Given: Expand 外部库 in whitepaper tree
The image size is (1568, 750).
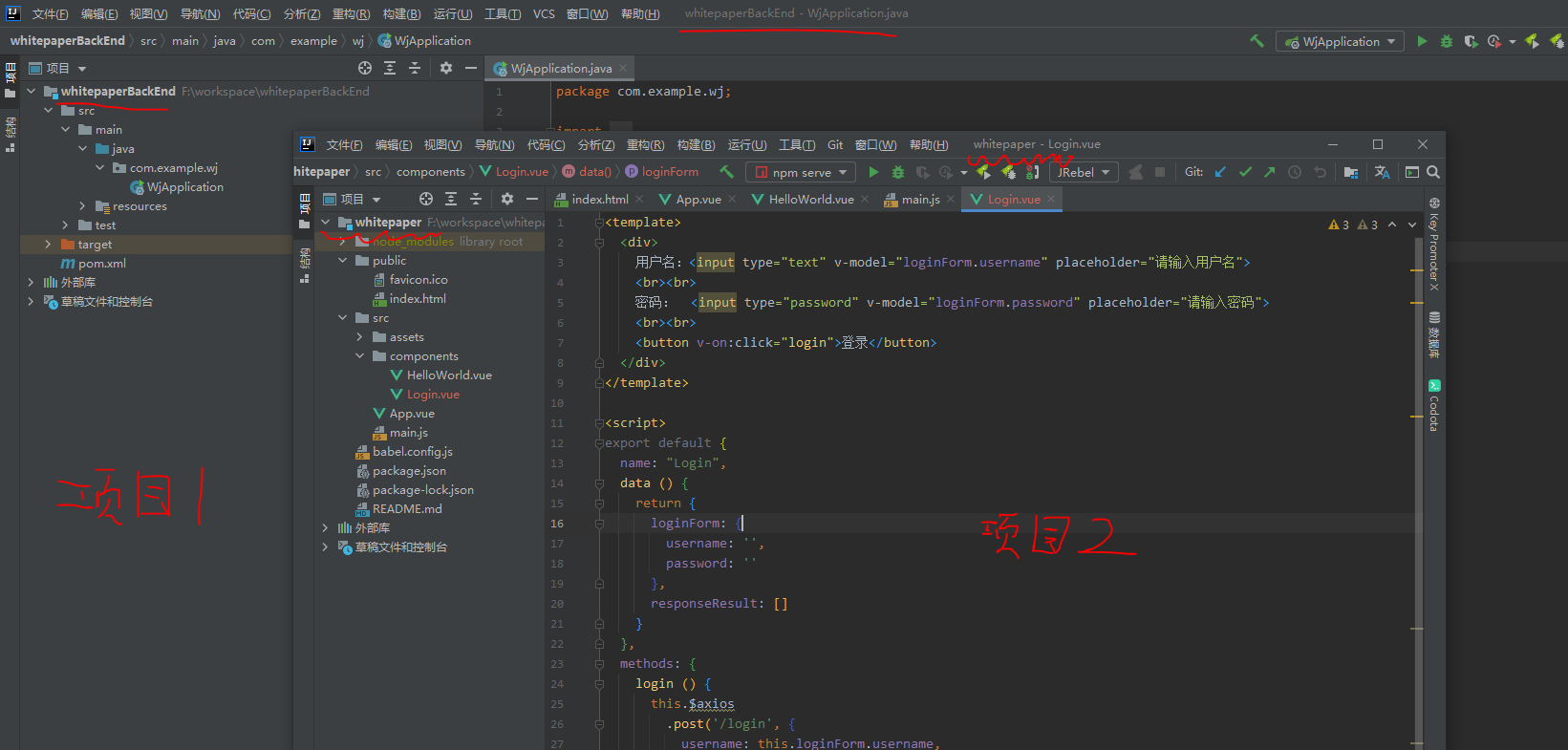Looking at the screenshot, I should 326,528.
